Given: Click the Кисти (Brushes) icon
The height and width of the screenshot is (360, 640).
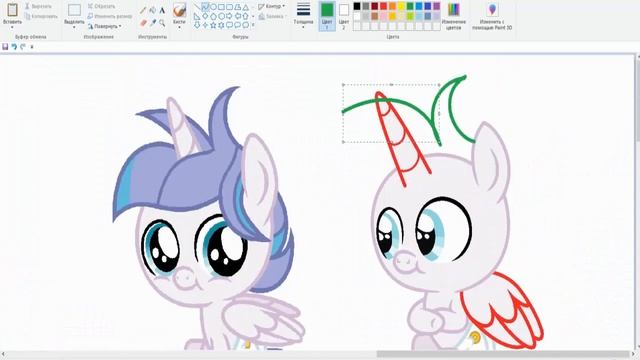Looking at the screenshot, I should (180, 11).
